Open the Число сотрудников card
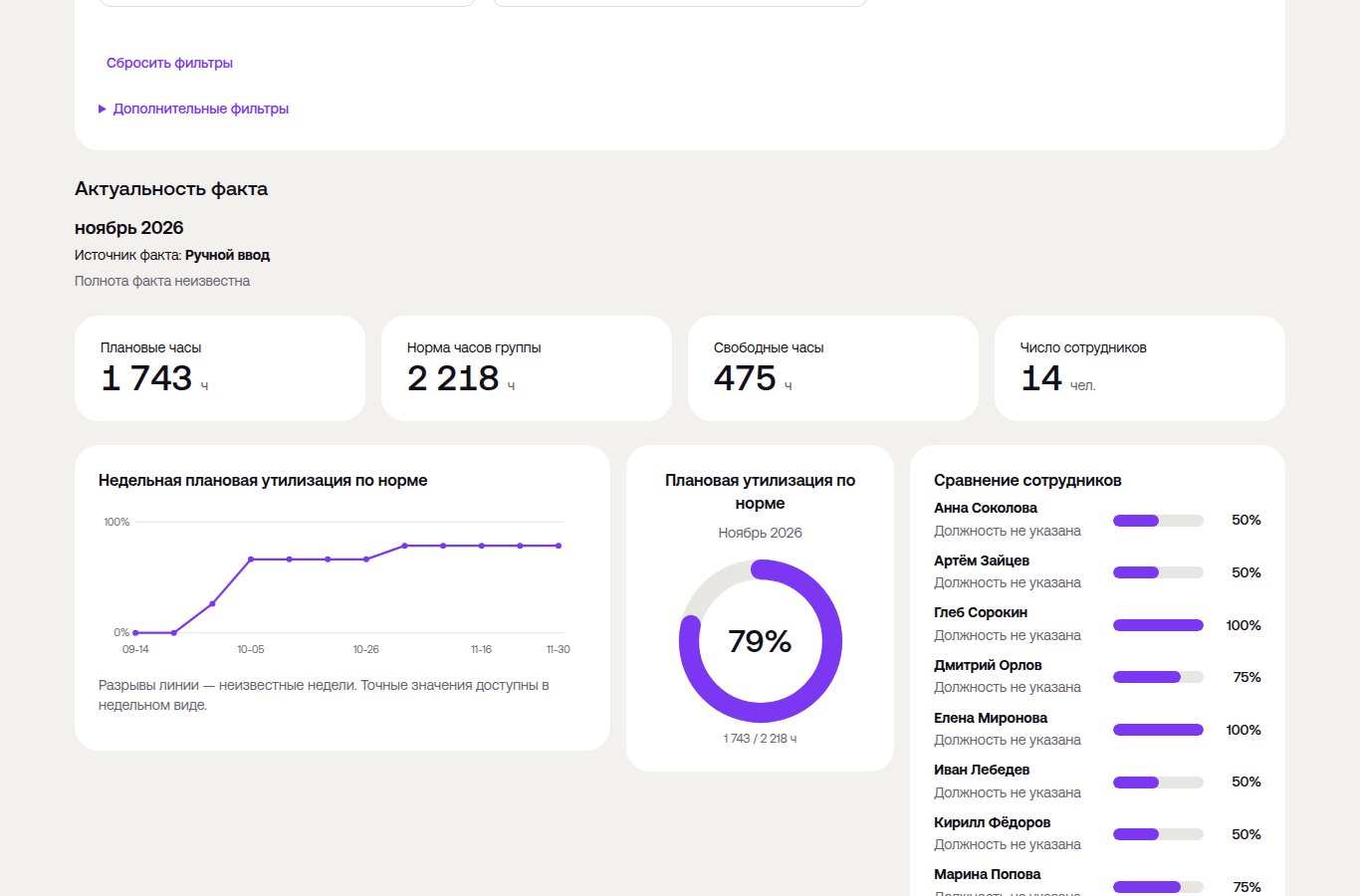Viewport: 1360px width, 896px height. (x=1140, y=368)
